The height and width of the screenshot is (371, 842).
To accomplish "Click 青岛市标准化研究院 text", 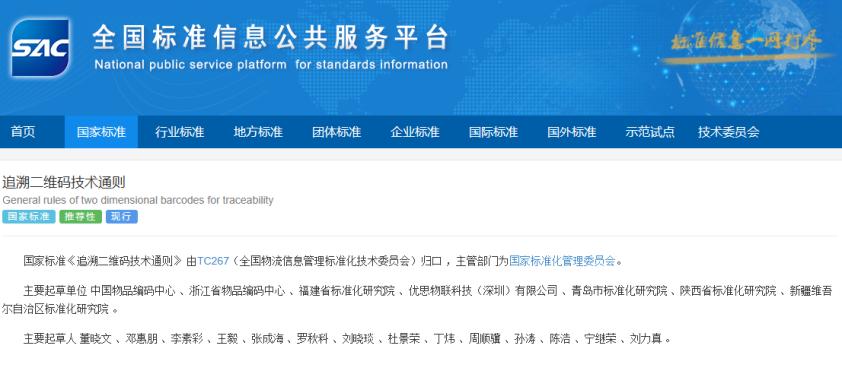I will click(x=620, y=292).
